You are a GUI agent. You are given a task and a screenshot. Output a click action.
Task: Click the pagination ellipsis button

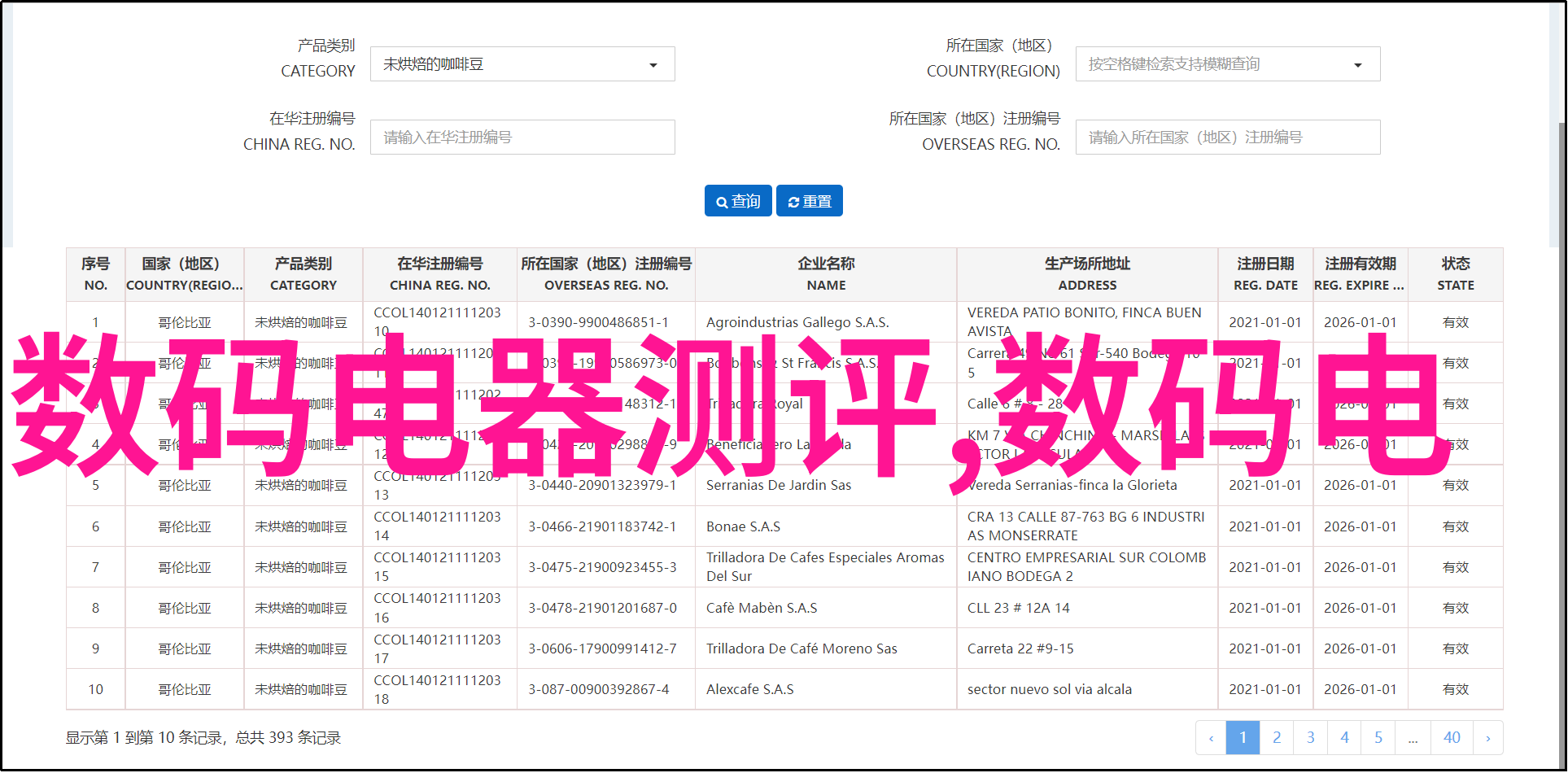point(1413,737)
